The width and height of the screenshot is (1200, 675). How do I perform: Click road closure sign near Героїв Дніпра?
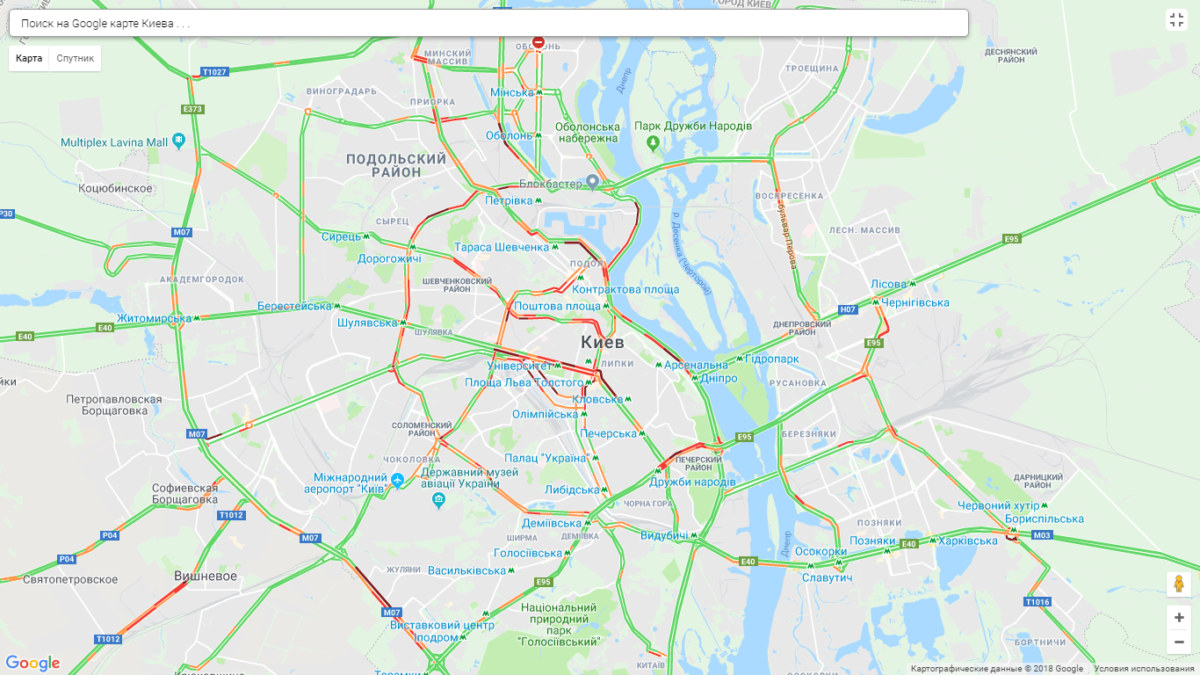538,43
